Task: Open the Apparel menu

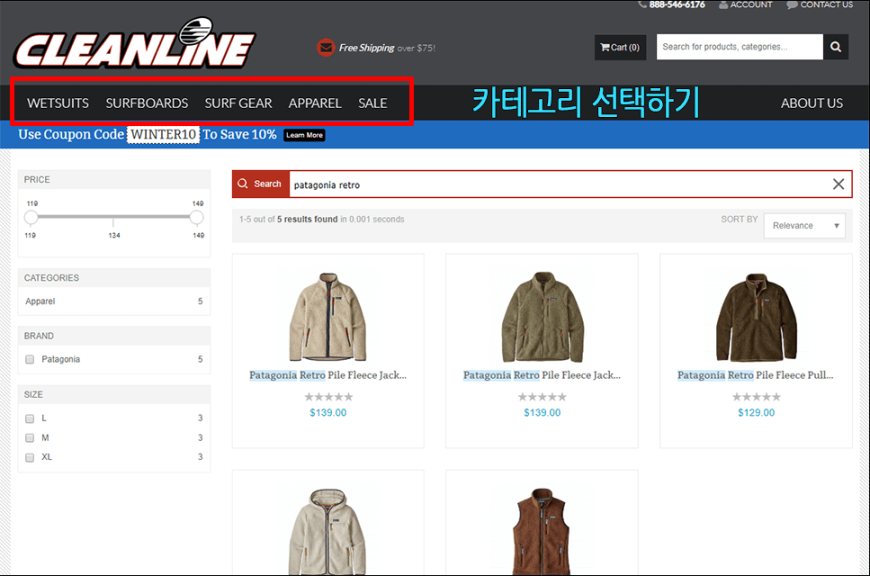Action: [x=315, y=103]
